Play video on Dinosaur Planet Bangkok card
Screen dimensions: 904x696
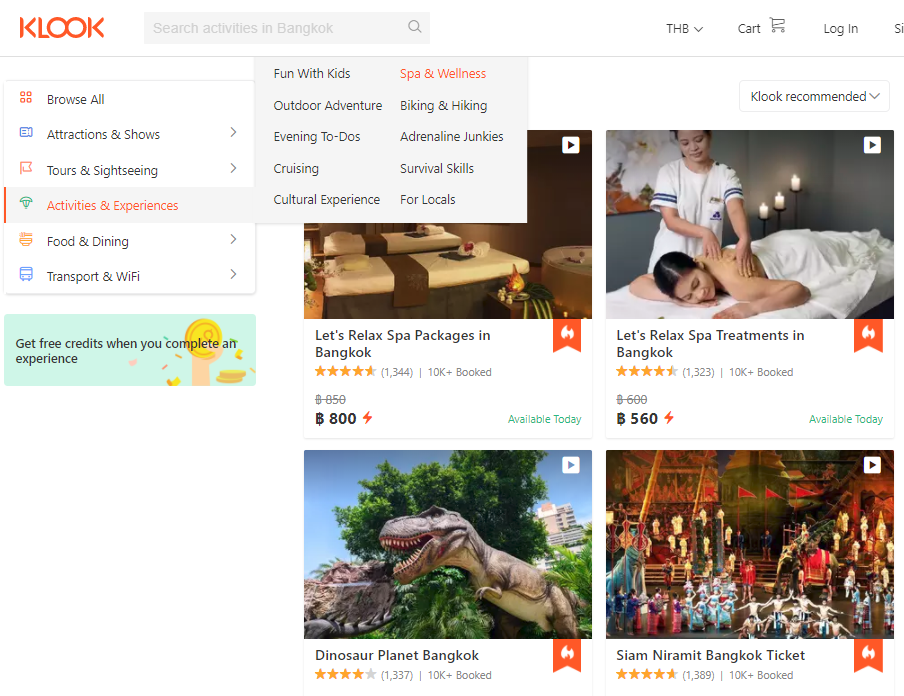pos(571,465)
